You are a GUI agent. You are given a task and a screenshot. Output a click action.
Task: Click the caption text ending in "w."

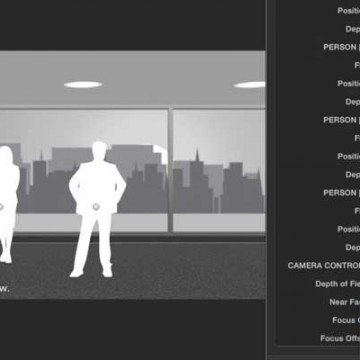[4, 289]
